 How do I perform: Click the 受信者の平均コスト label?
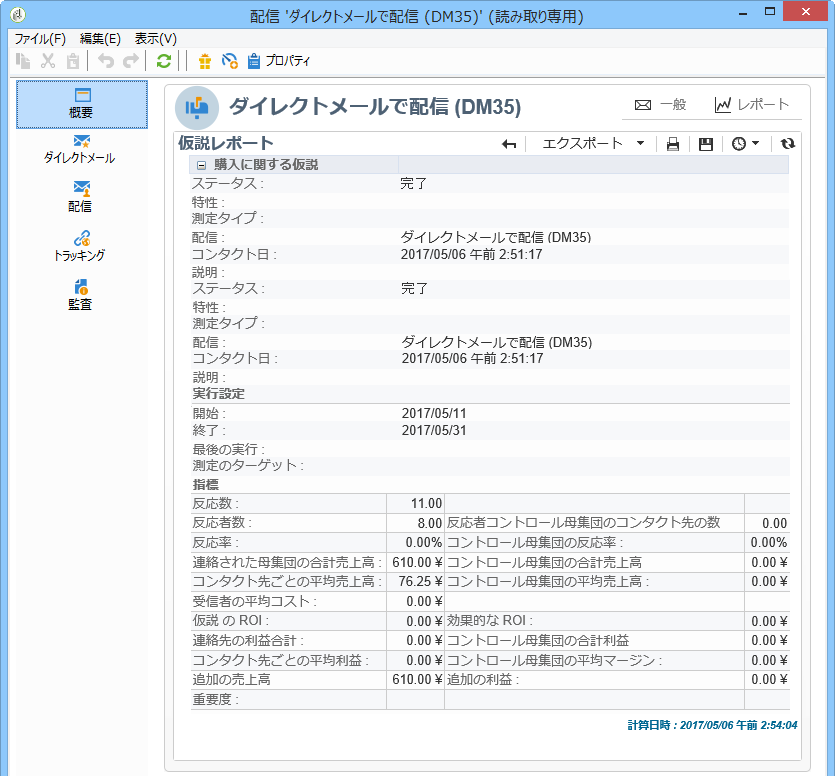coord(254,601)
